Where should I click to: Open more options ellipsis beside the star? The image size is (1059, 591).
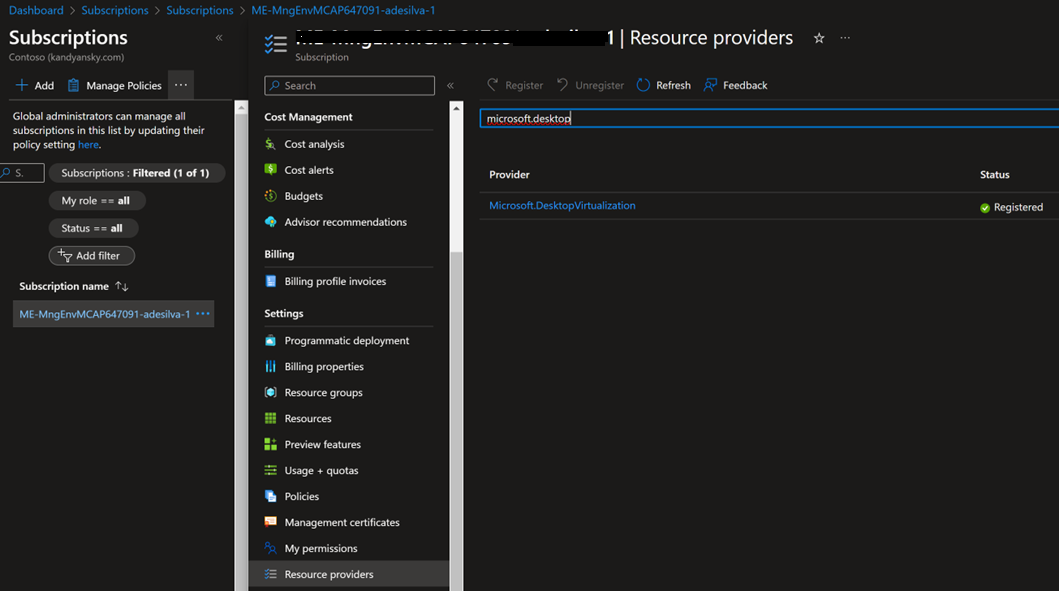845,38
